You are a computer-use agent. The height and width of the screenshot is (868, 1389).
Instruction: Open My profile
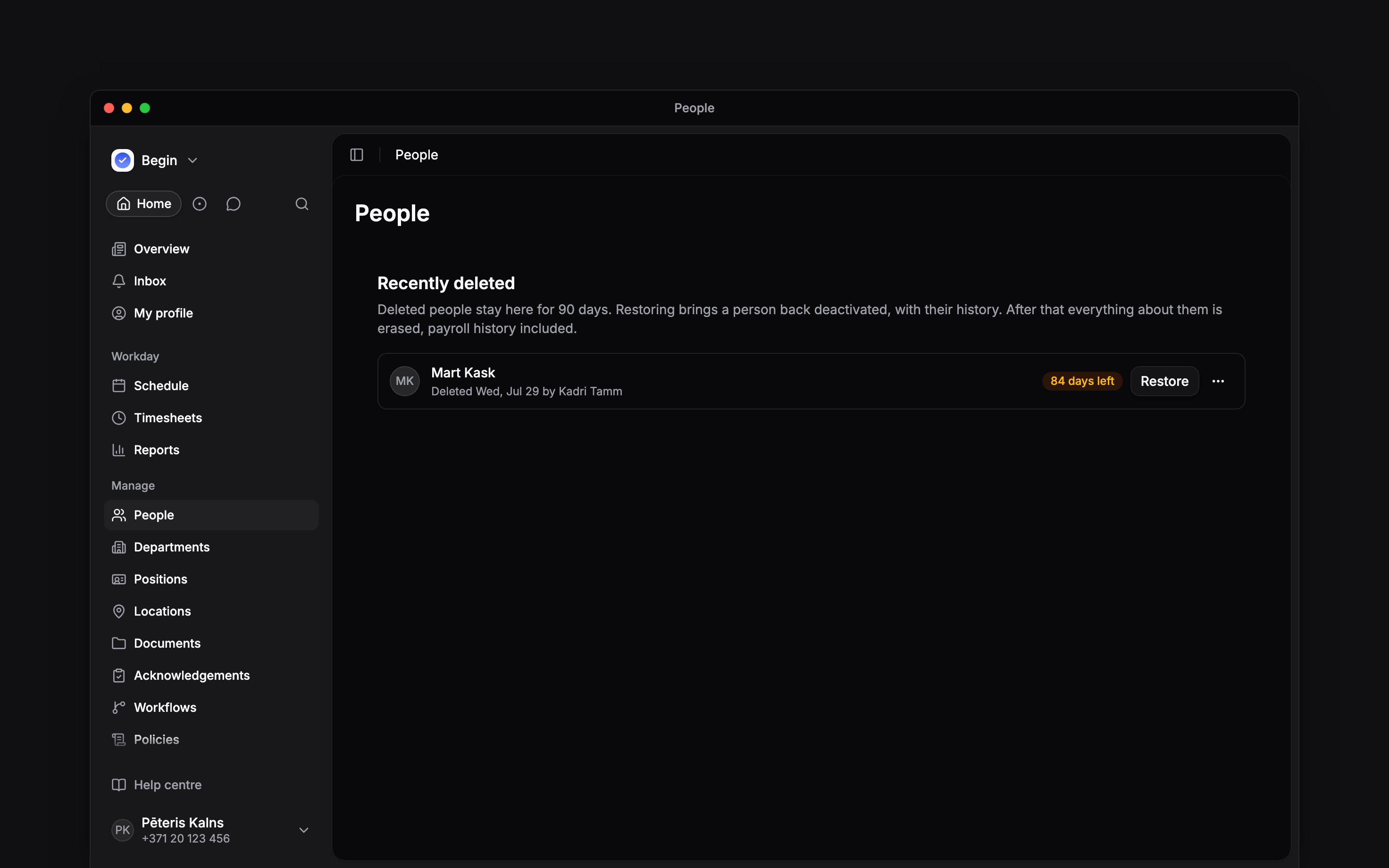211,313
